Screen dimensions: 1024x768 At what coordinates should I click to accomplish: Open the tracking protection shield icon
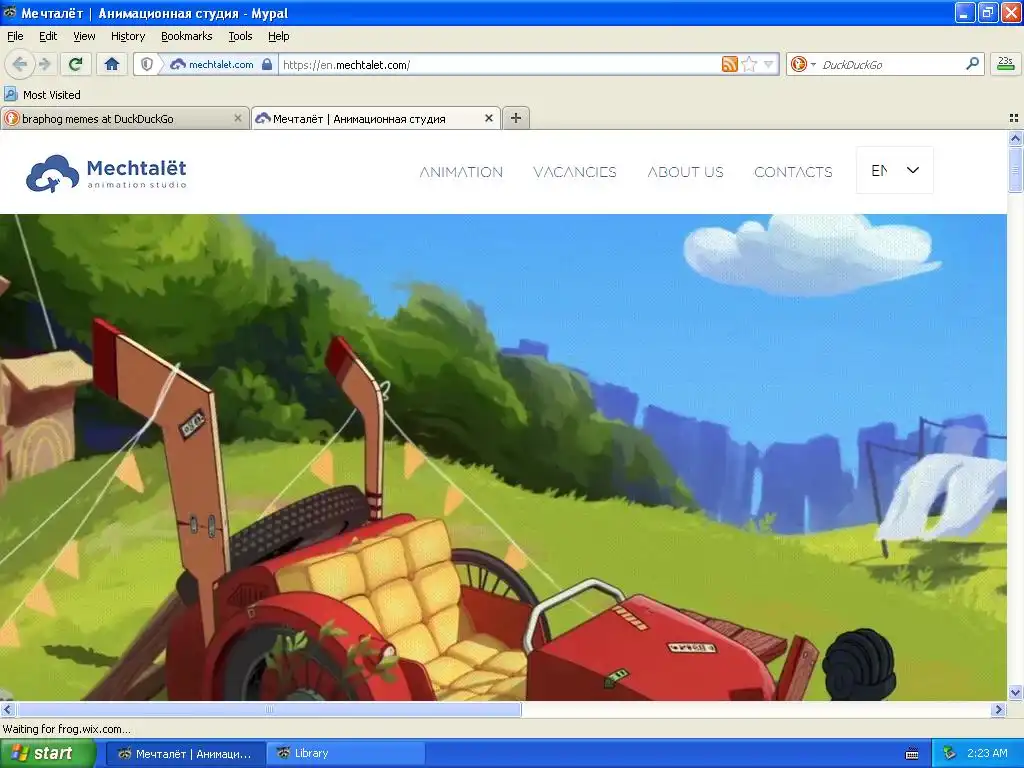coord(147,64)
